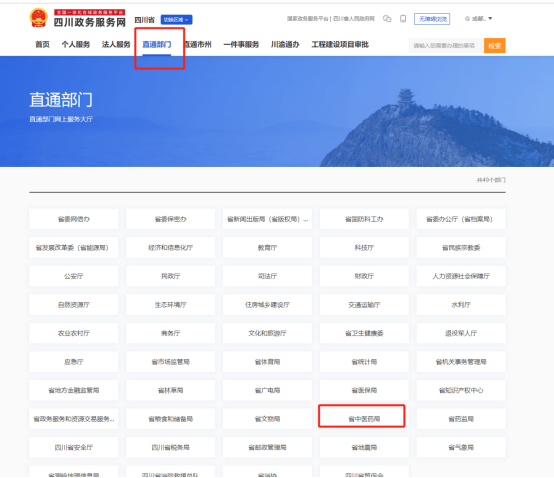
Task: Open department 省国防科工办
Action: (x=364, y=219)
